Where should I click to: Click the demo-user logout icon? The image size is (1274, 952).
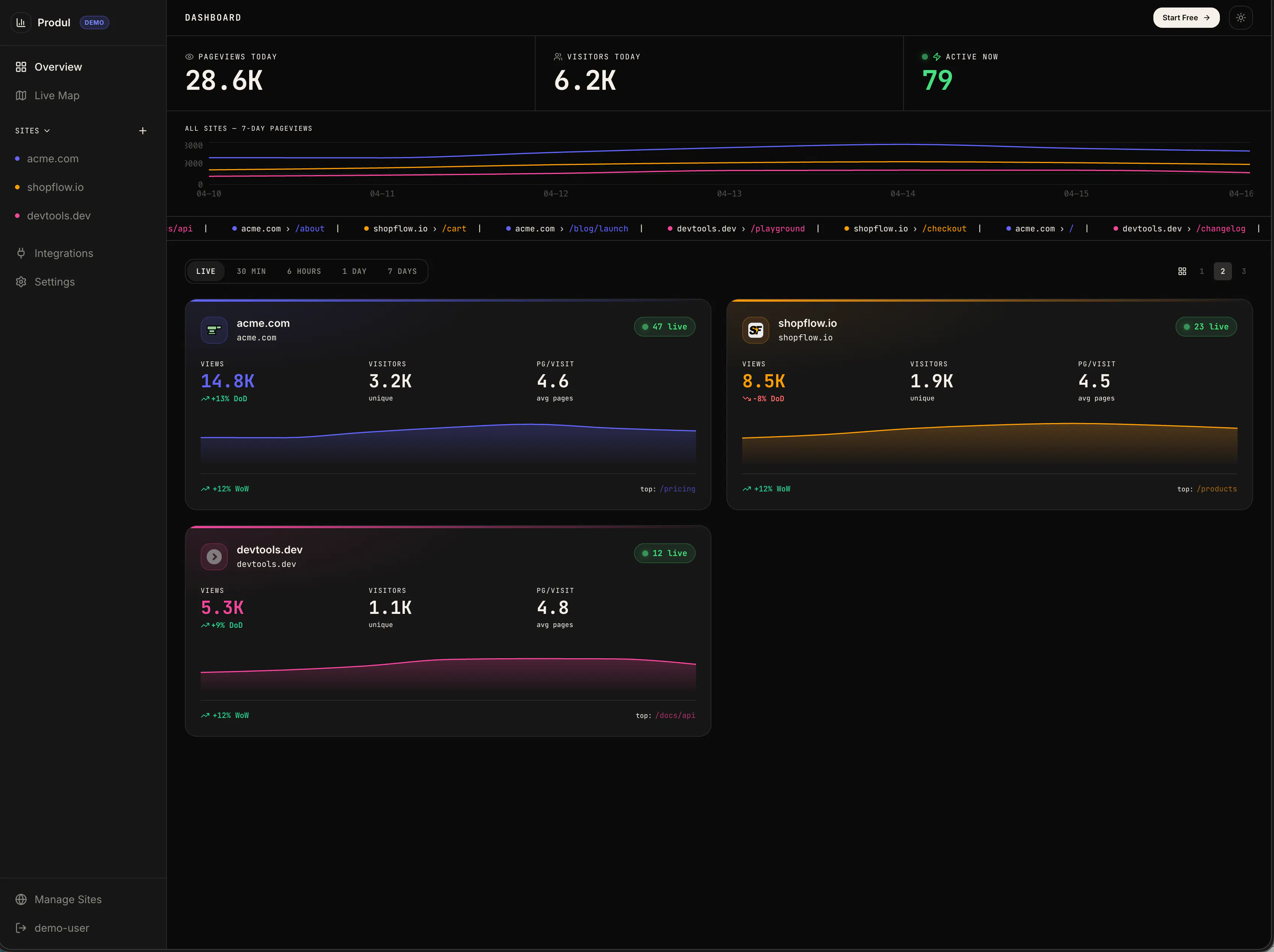click(21, 928)
